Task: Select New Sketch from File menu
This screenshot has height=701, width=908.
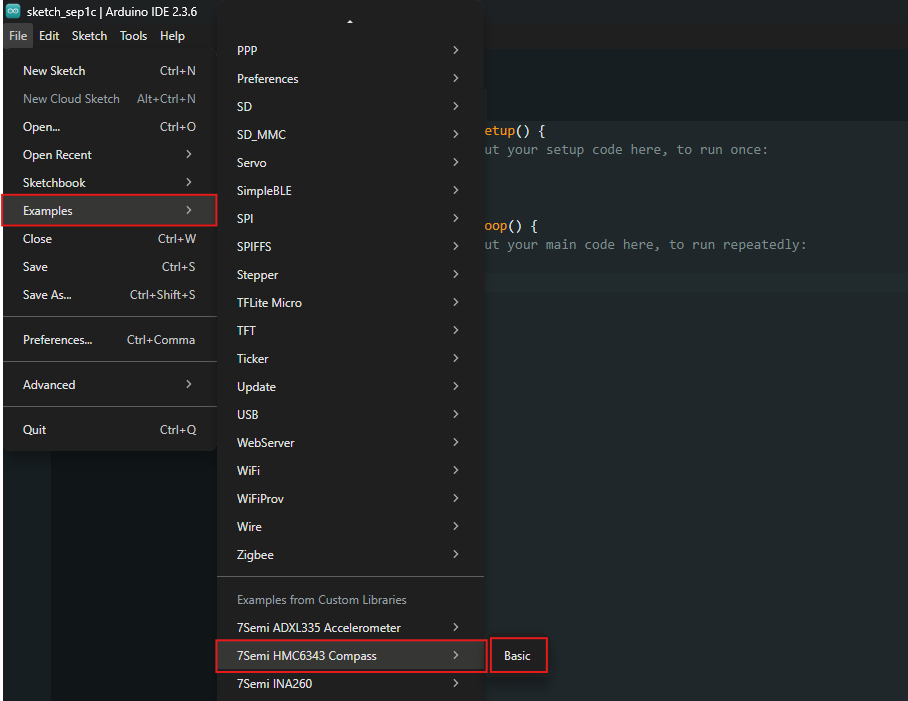Action: pyautogui.click(x=109, y=71)
